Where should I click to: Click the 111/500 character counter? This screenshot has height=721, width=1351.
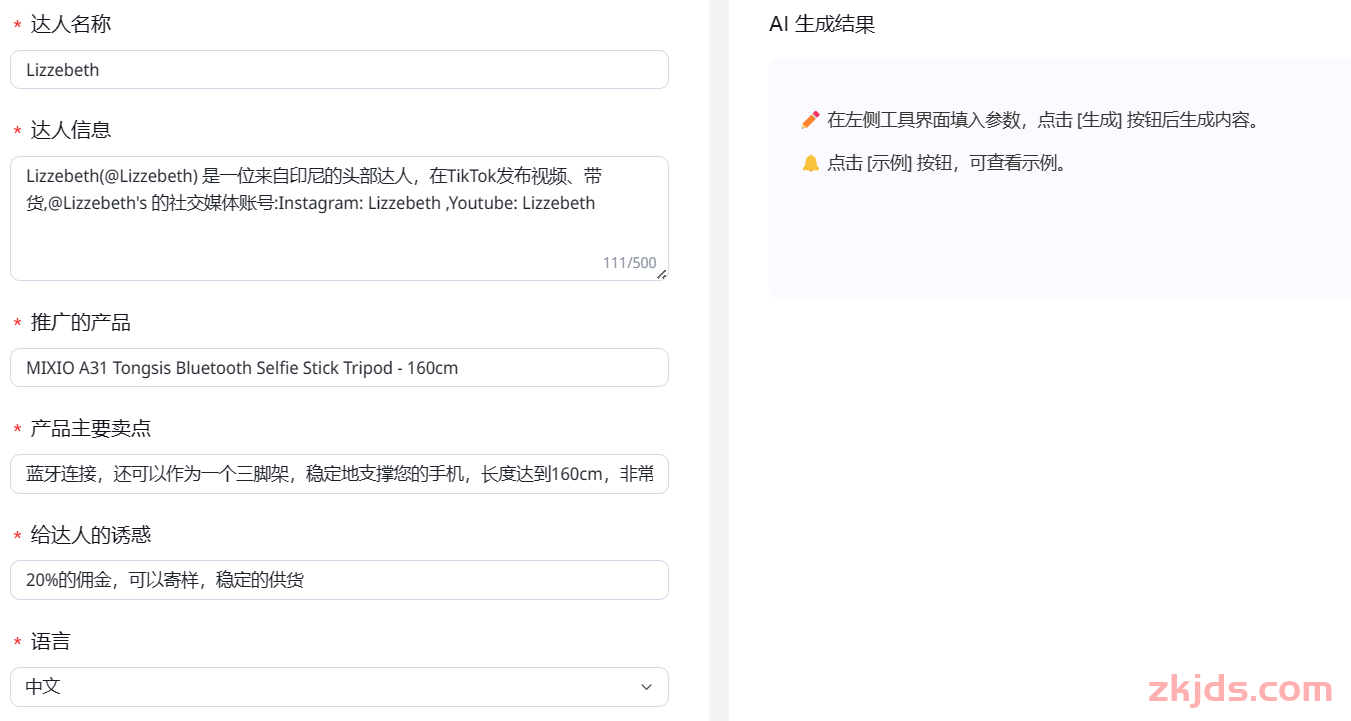pyautogui.click(x=630, y=263)
